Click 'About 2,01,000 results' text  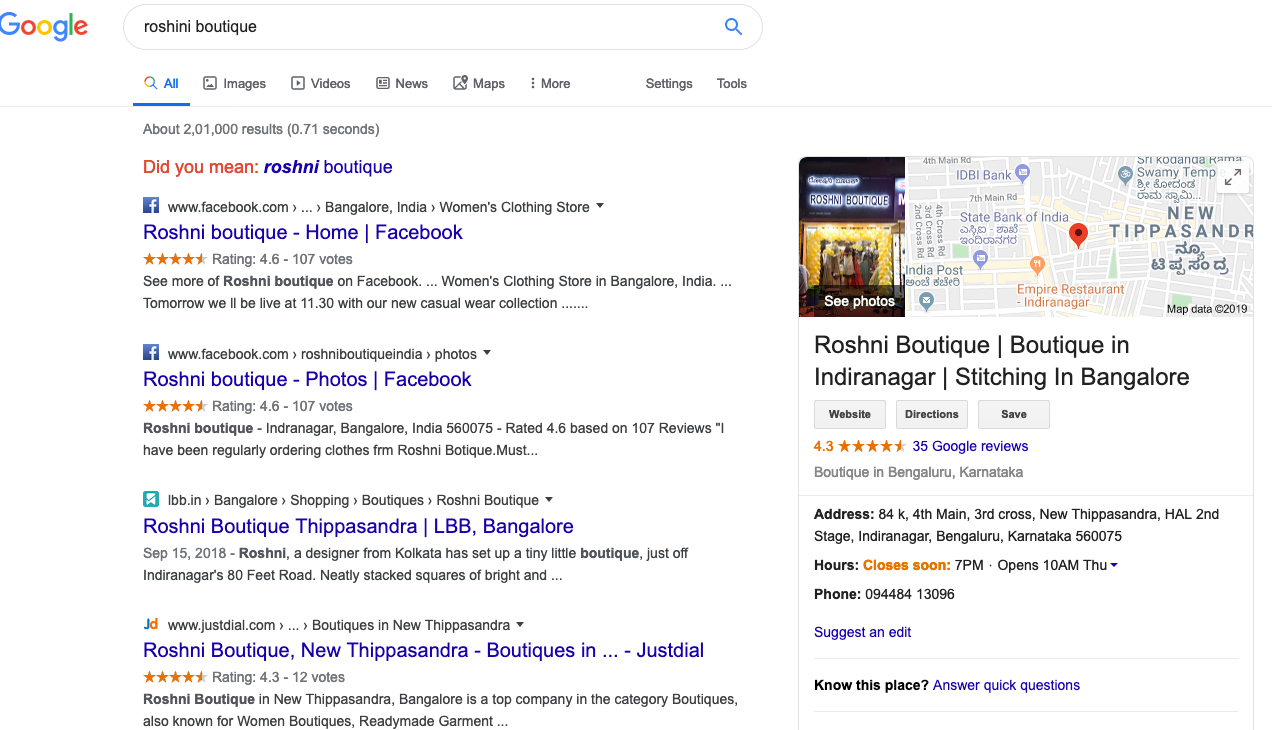click(213, 129)
